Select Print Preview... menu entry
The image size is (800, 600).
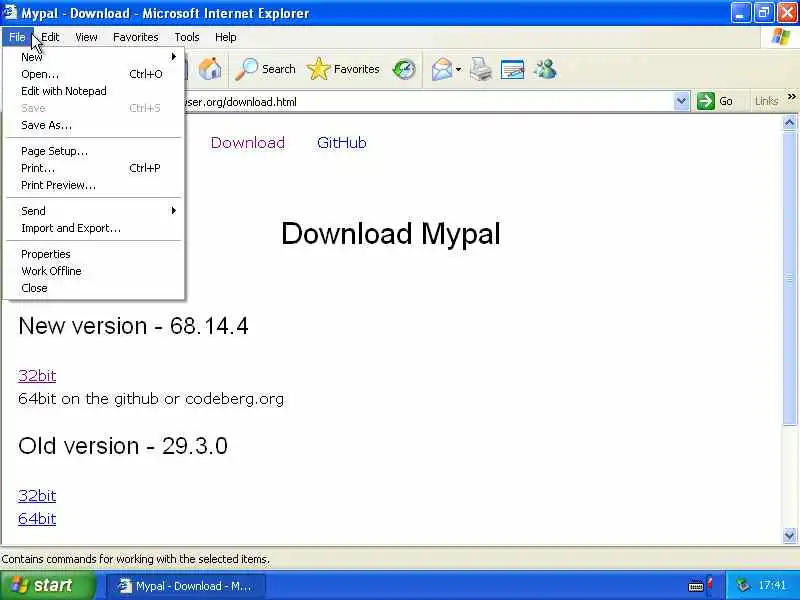pos(93,185)
